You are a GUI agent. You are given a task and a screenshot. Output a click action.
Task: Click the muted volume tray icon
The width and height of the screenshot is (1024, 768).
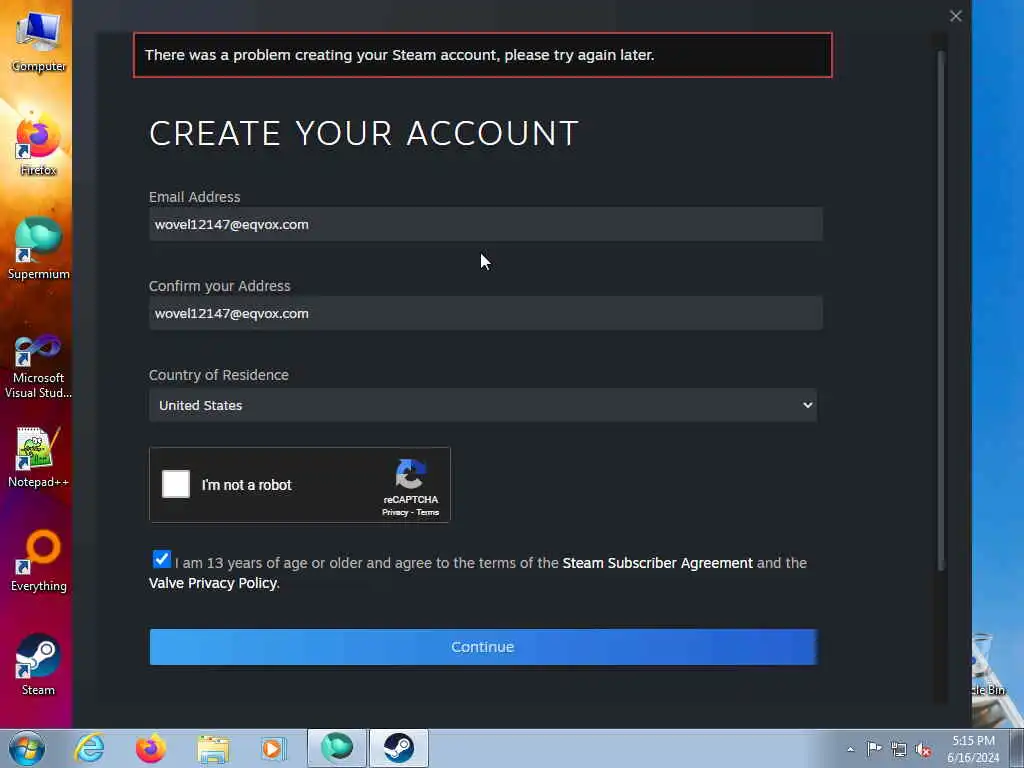(x=923, y=750)
